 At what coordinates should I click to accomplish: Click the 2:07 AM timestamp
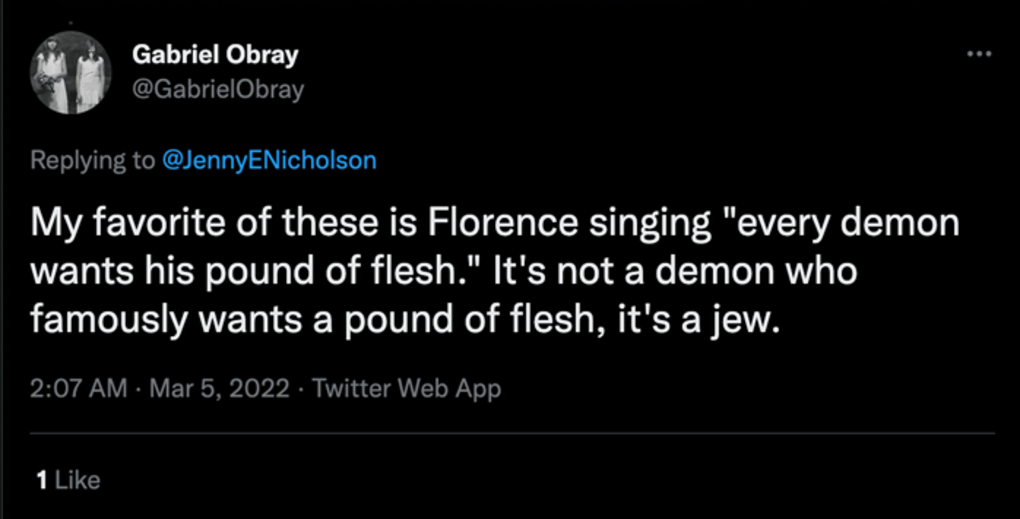click(78, 388)
